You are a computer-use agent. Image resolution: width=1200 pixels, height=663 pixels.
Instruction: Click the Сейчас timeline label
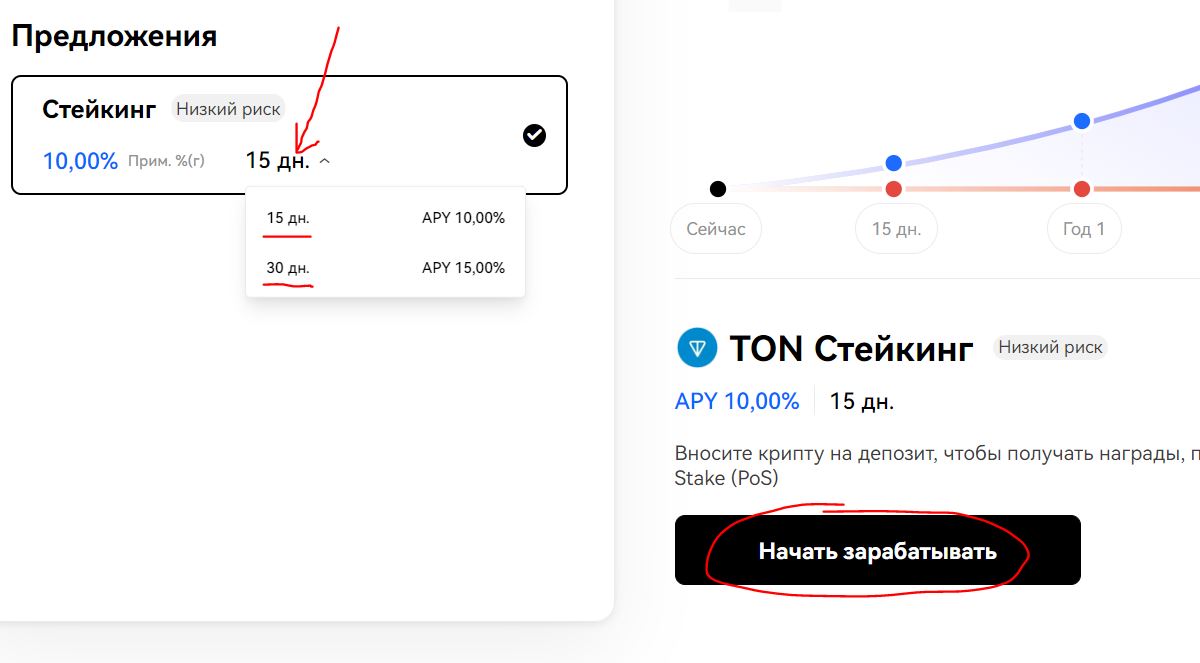click(x=716, y=229)
